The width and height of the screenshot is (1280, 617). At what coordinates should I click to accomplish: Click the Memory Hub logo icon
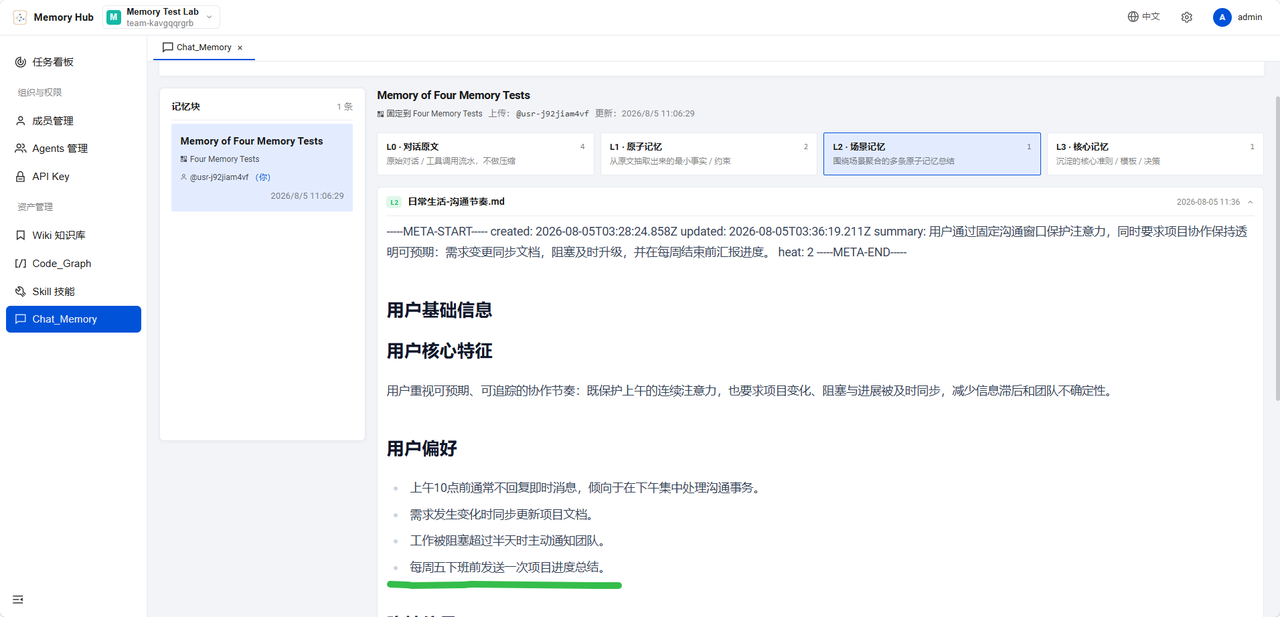click(x=20, y=17)
